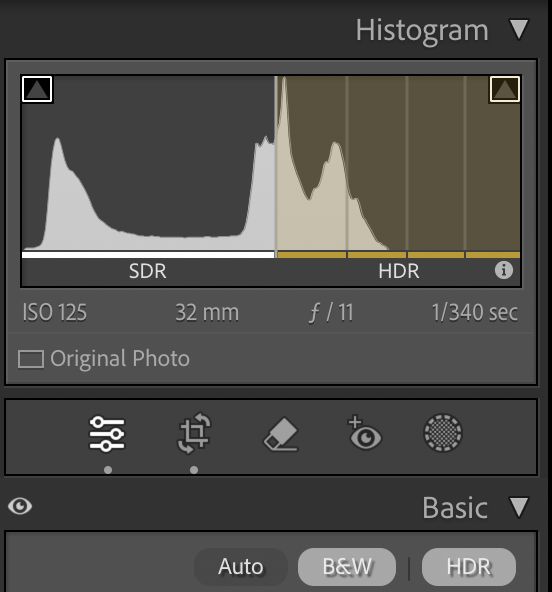
Task: Click the Basic panel header label
Action: [x=455, y=508]
